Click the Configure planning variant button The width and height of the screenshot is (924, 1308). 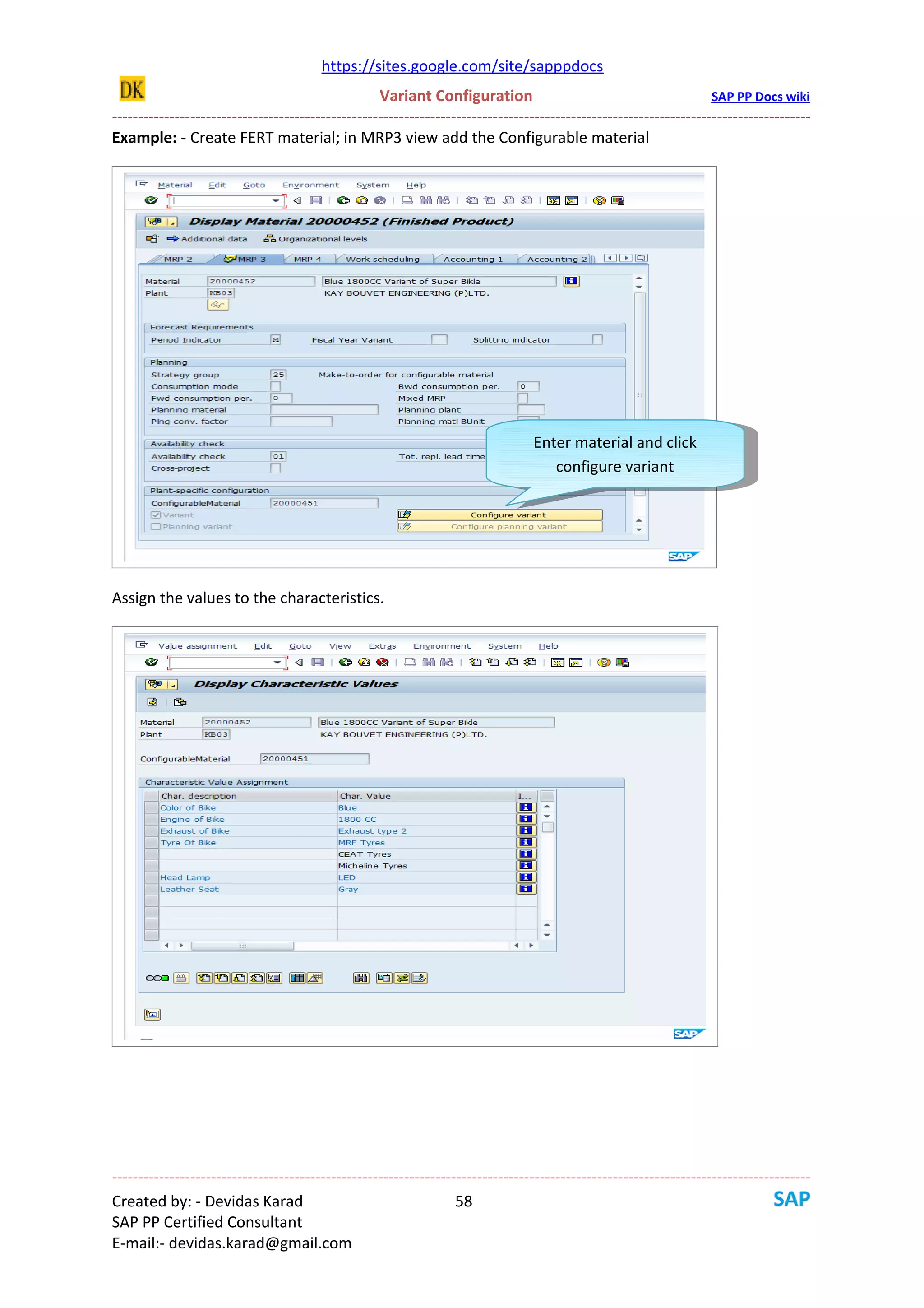pyautogui.click(x=499, y=526)
